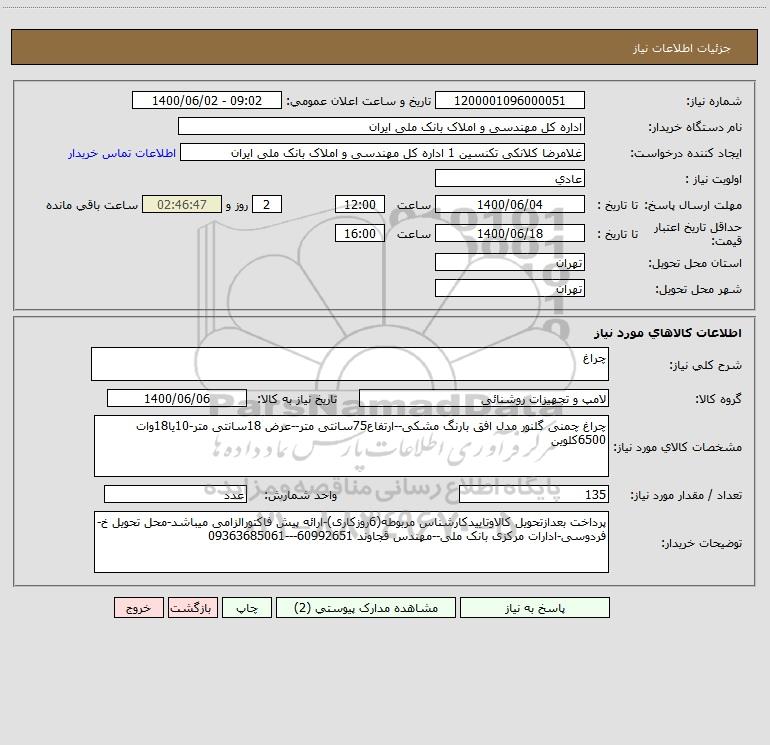Click the خروج exit button
770x745 pixels.
coord(138,608)
